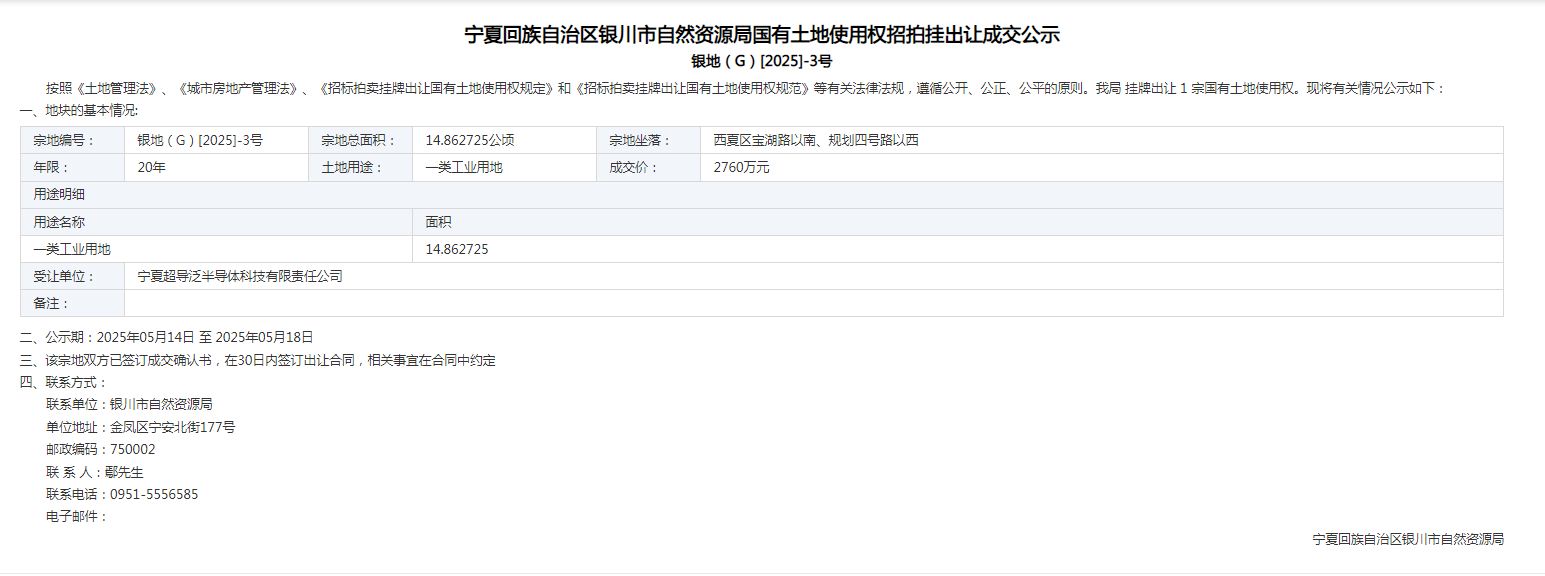Viewport: 1545px width, 576px height.
Task: Click the 电子邮件 line
Action: pyautogui.click(x=76, y=516)
